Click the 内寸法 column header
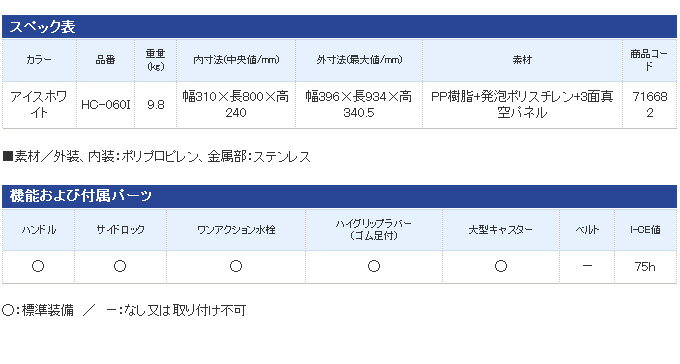This screenshot has height=364, width=680. coord(236,60)
